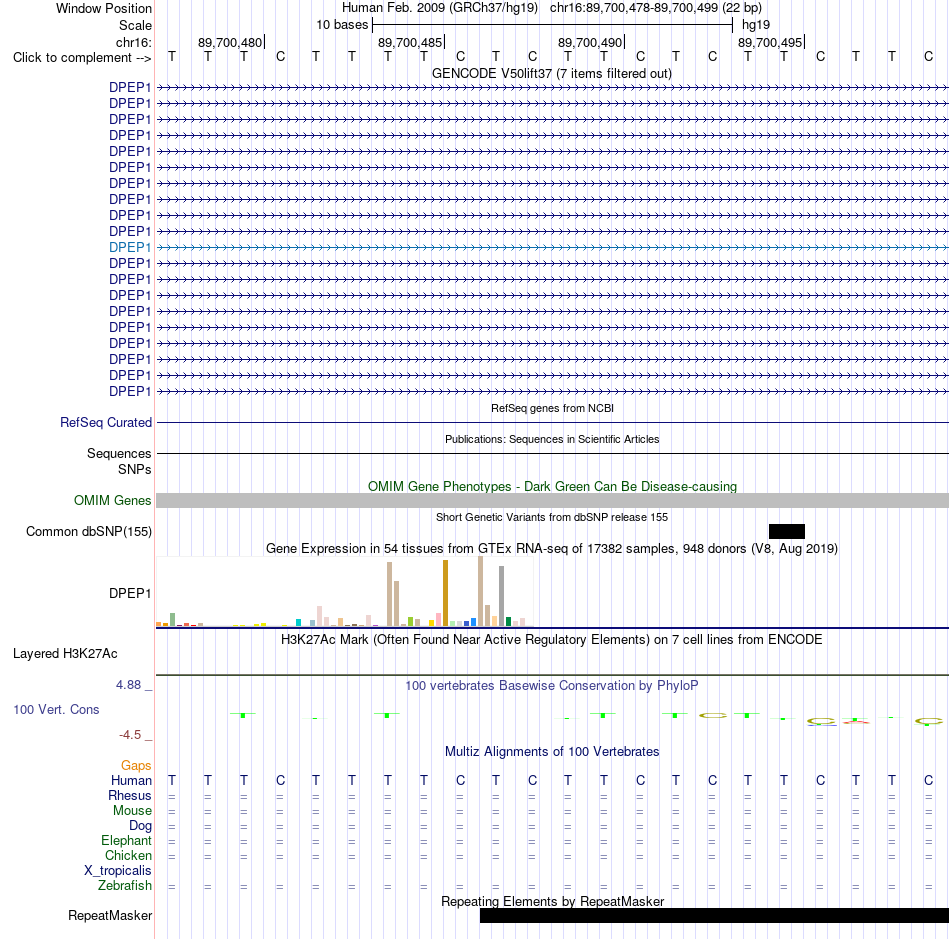This screenshot has height=939, width=950.
Task: Open the GTEx Gene Expression track title
Action: (x=552, y=548)
